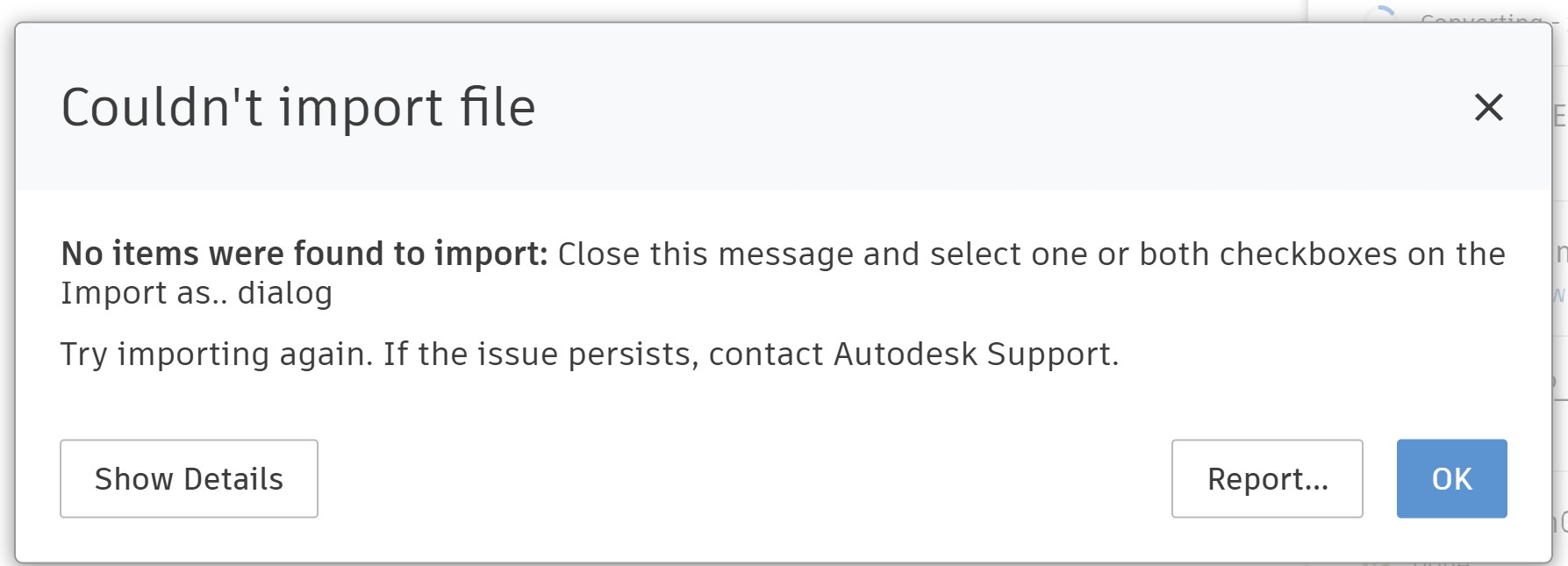Click the partially hidden "Converting" label
The height and width of the screenshot is (566, 1568).
[x=1481, y=18]
